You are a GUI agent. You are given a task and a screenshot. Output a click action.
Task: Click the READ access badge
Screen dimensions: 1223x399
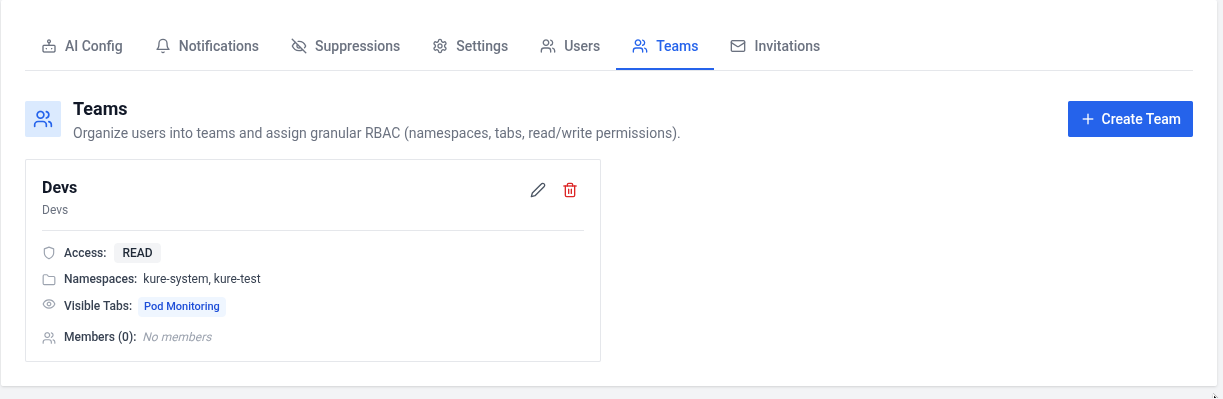point(137,253)
